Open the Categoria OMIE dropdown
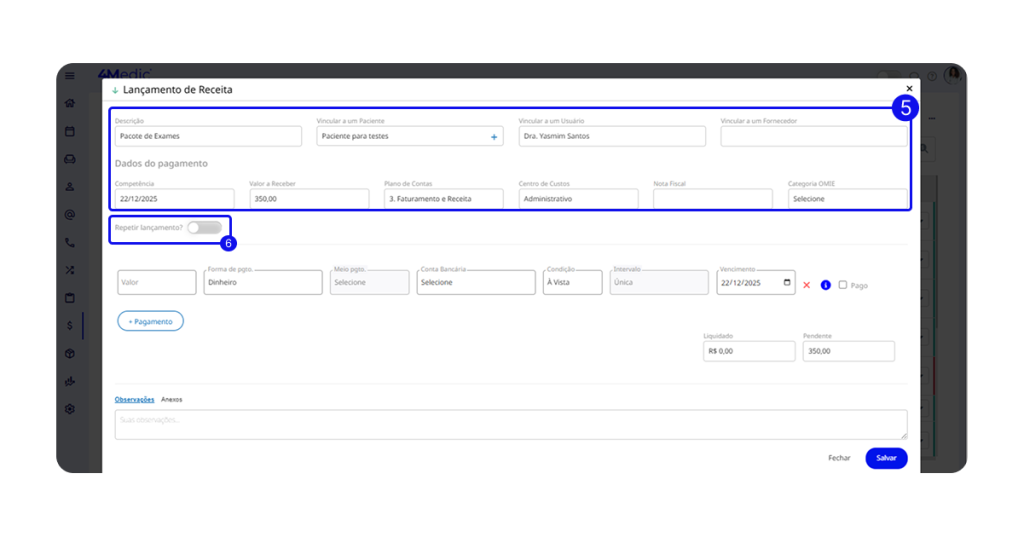The image size is (1024, 537). tap(847, 199)
